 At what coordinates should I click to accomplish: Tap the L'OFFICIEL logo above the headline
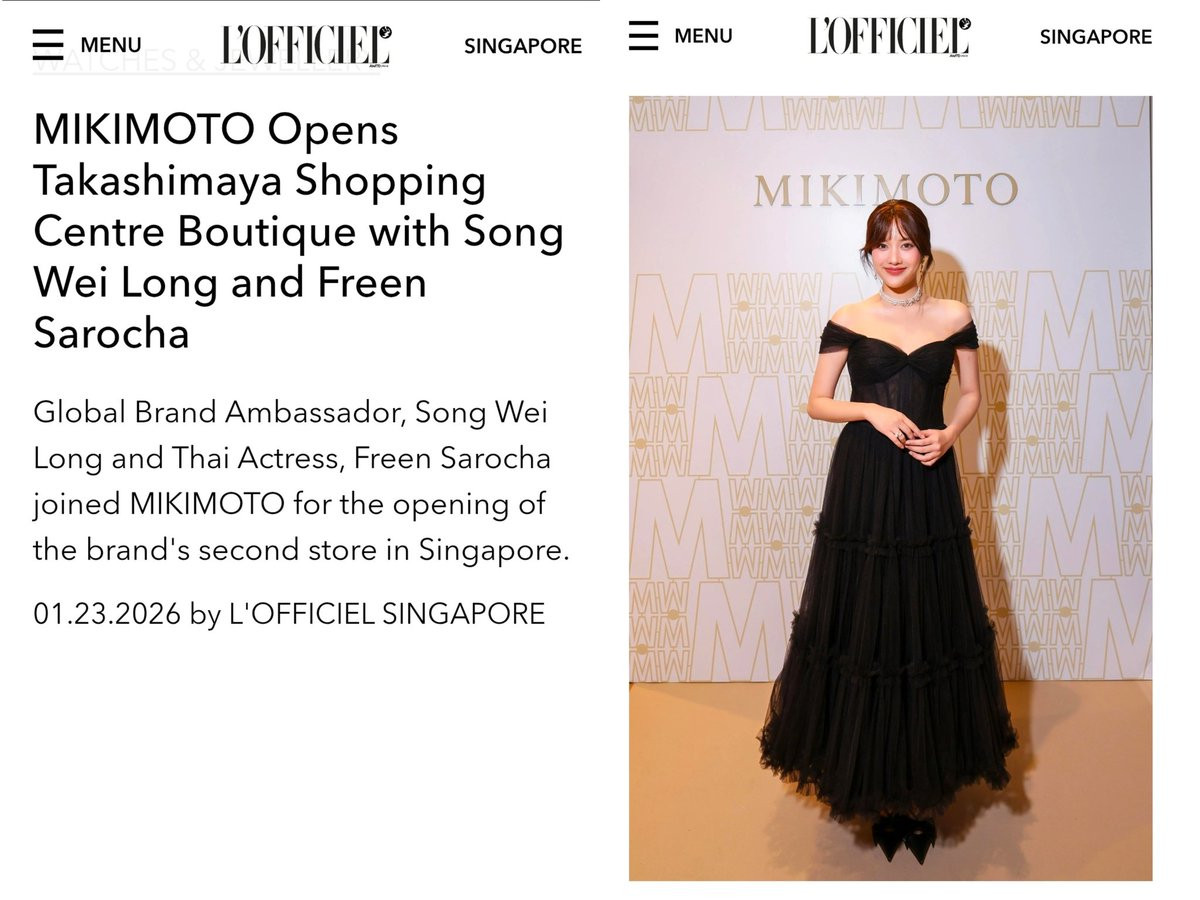(x=306, y=45)
